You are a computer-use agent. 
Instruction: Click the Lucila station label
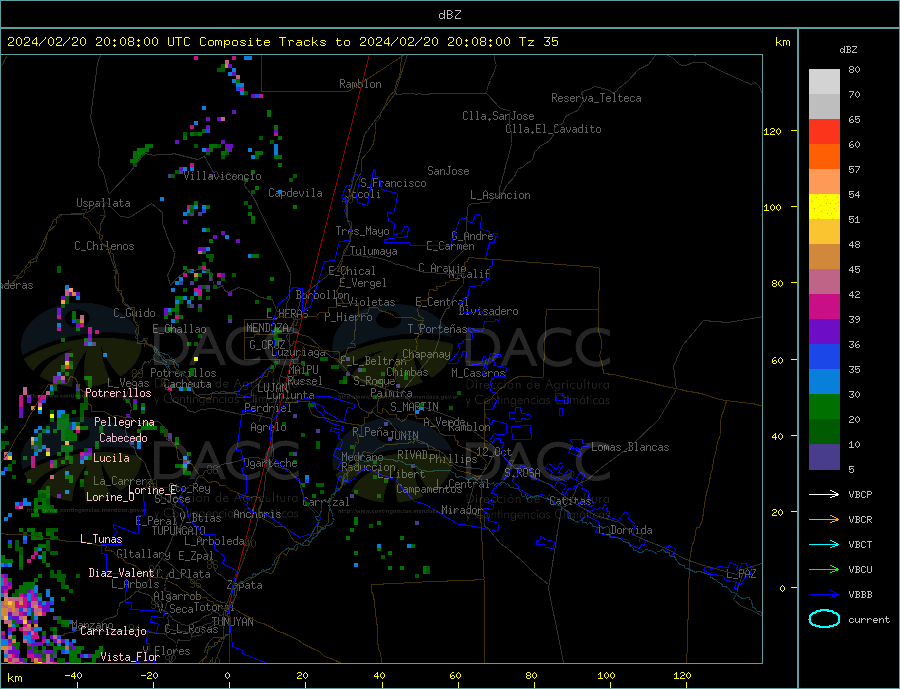(111, 458)
